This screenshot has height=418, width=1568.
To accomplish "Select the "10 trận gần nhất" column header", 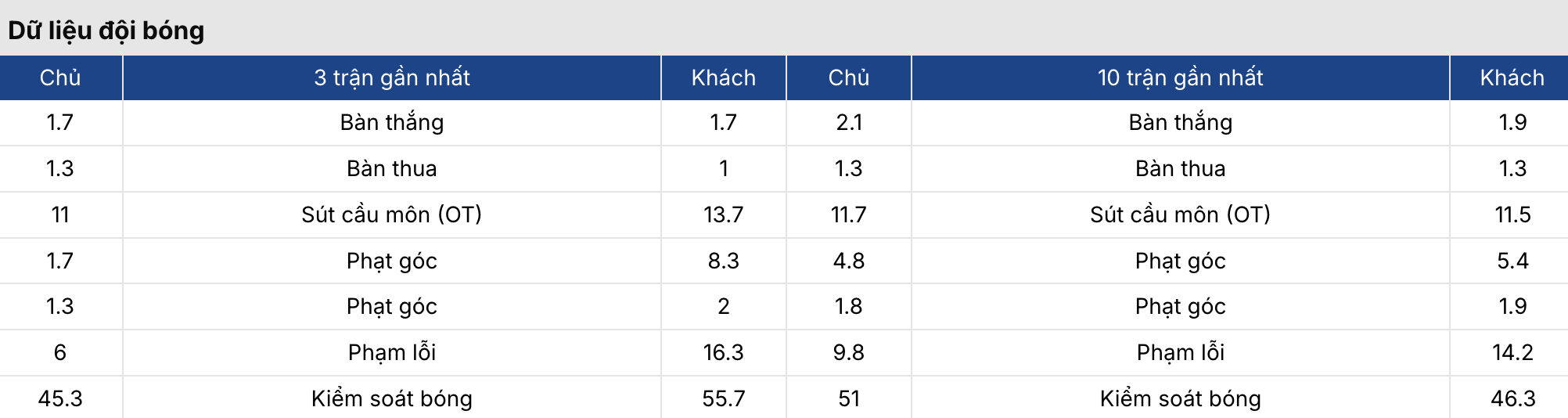I will pyautogui.click(x=1180, y=77).
